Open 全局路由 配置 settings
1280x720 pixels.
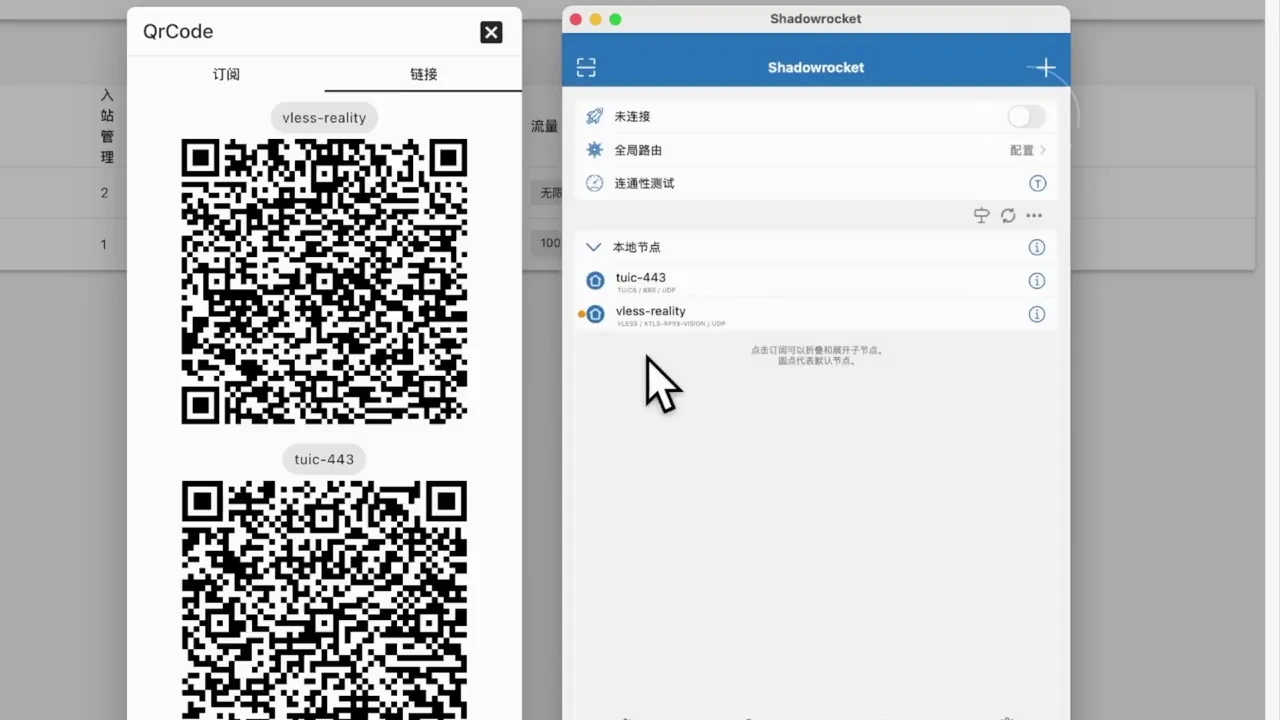click(x=1027, y=150)
